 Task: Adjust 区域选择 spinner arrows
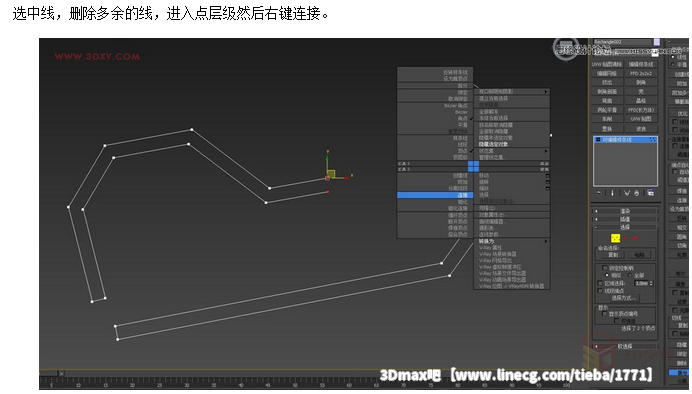coord(651,283)
